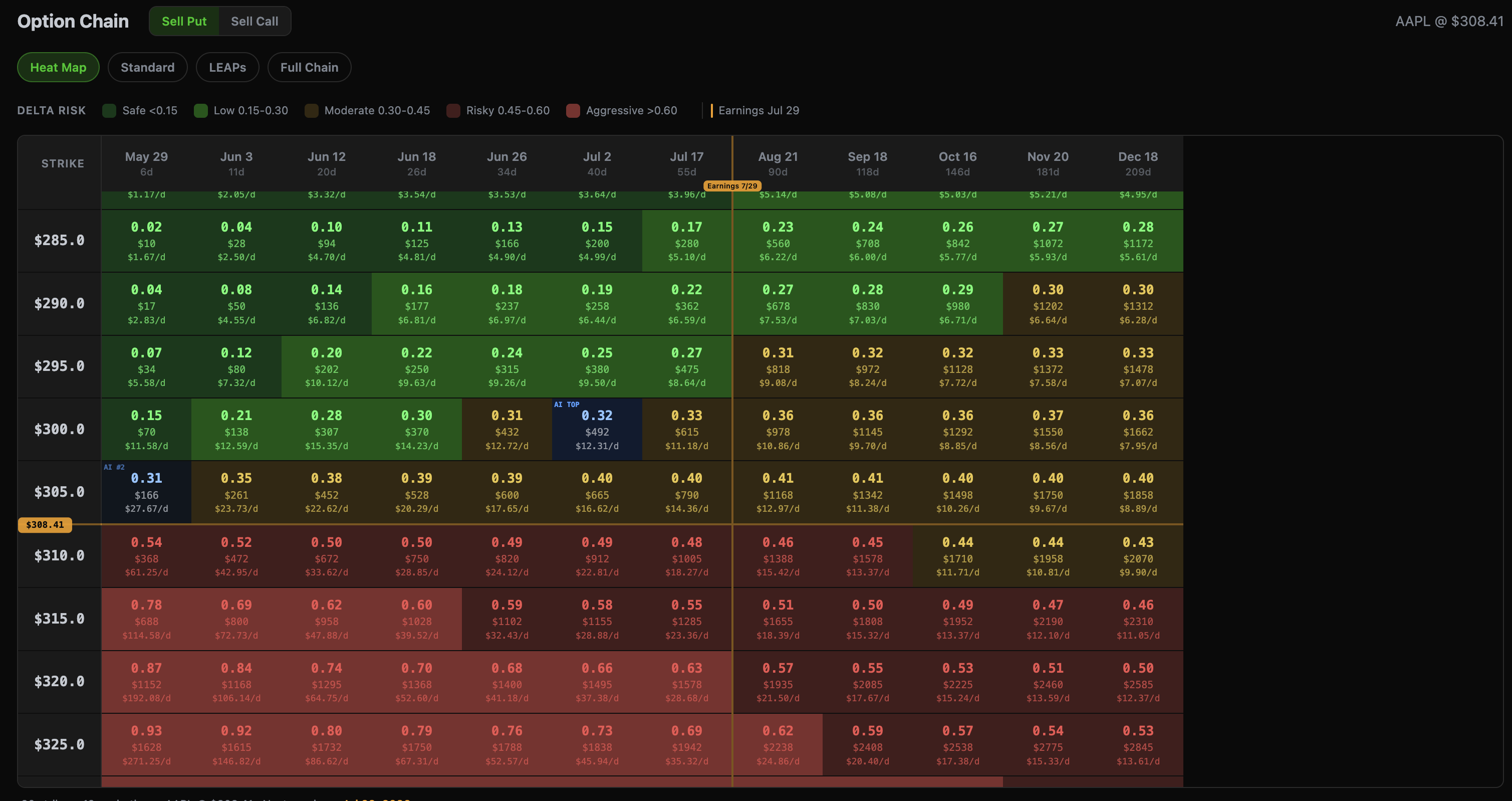
Task: Open the Standard view tab
Action: click(147, 68)
